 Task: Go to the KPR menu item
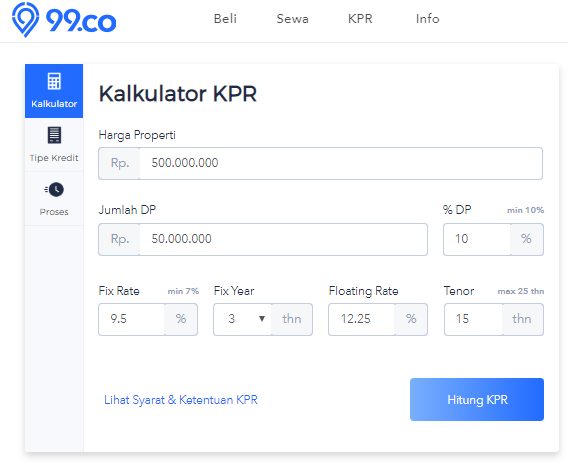coord(360,19)
